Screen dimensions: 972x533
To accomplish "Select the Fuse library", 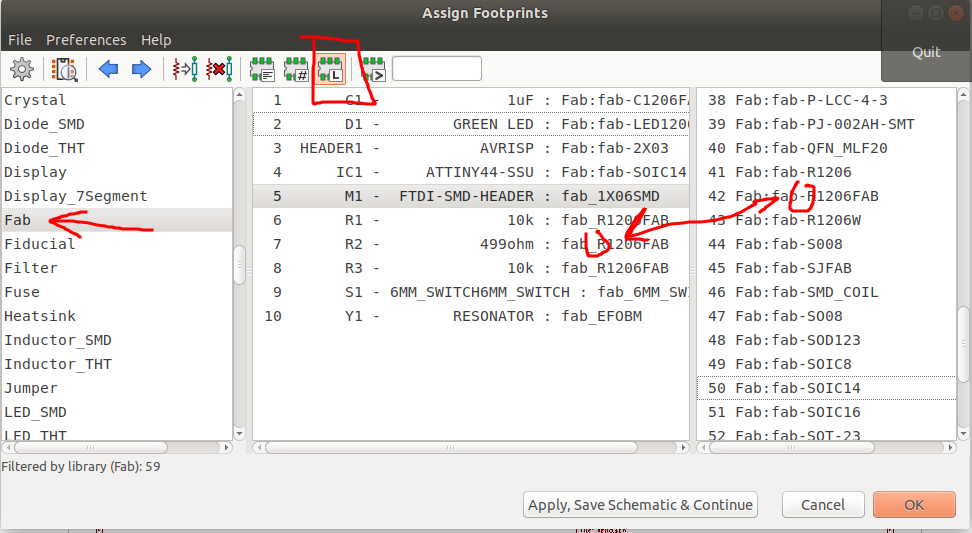I will click(x=117, y=292).
